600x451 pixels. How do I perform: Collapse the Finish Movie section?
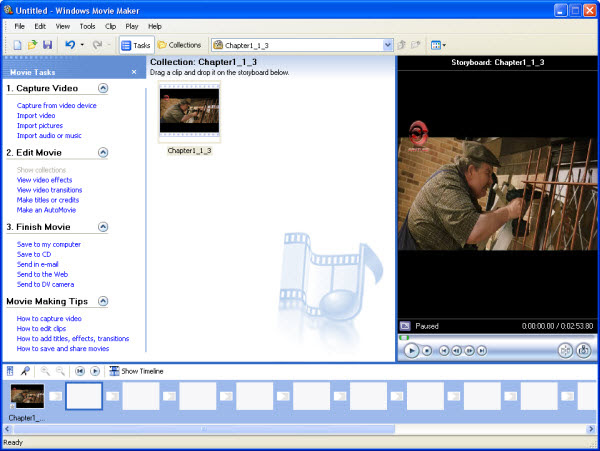coord(103,227)
